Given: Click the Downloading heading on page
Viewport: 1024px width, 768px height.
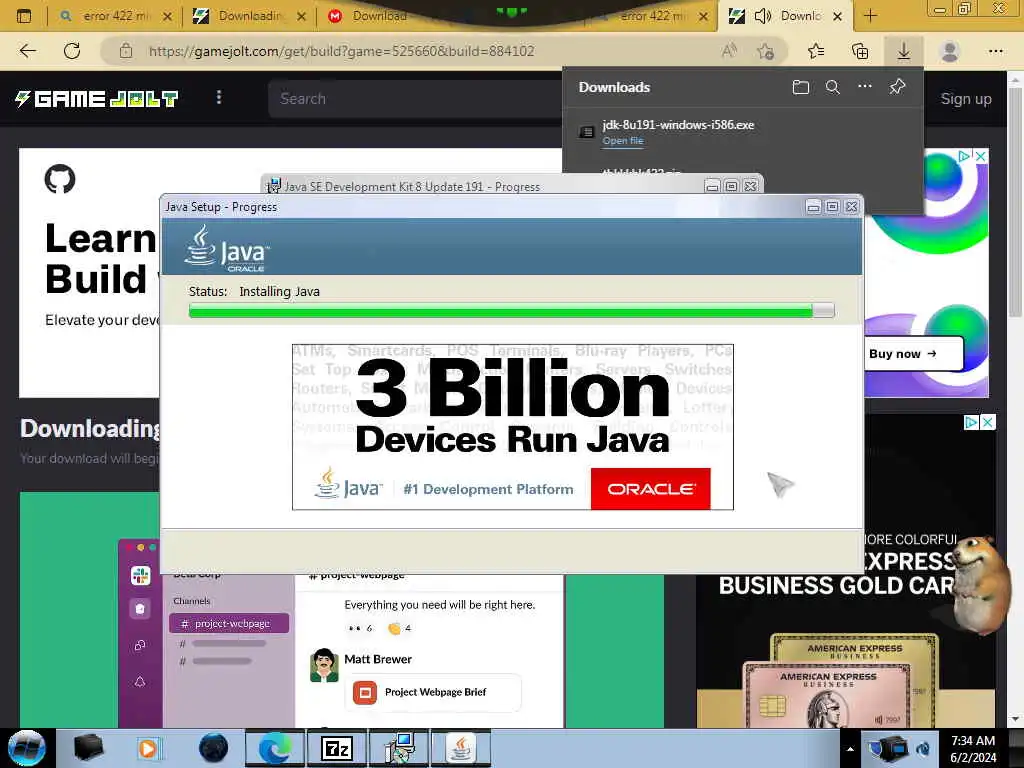Looking at the screenshot, I should point(90,428).
